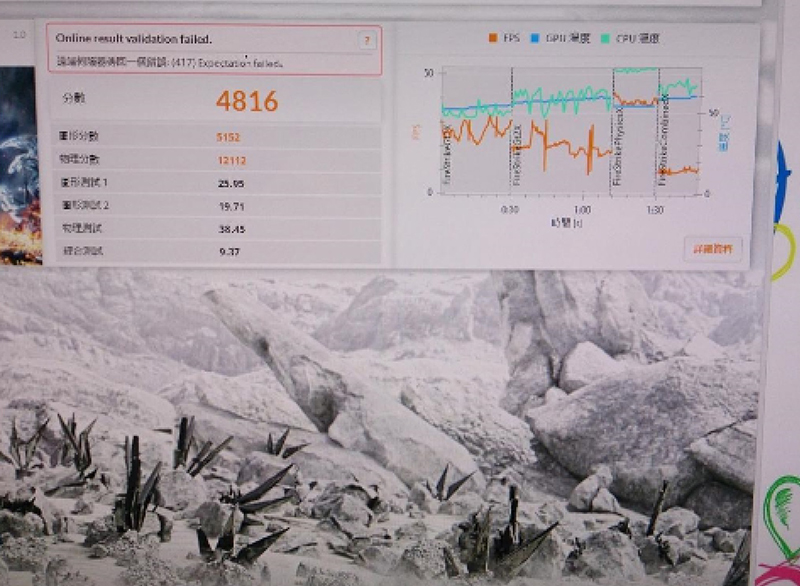Click the Online result validation failed heading

133,38
